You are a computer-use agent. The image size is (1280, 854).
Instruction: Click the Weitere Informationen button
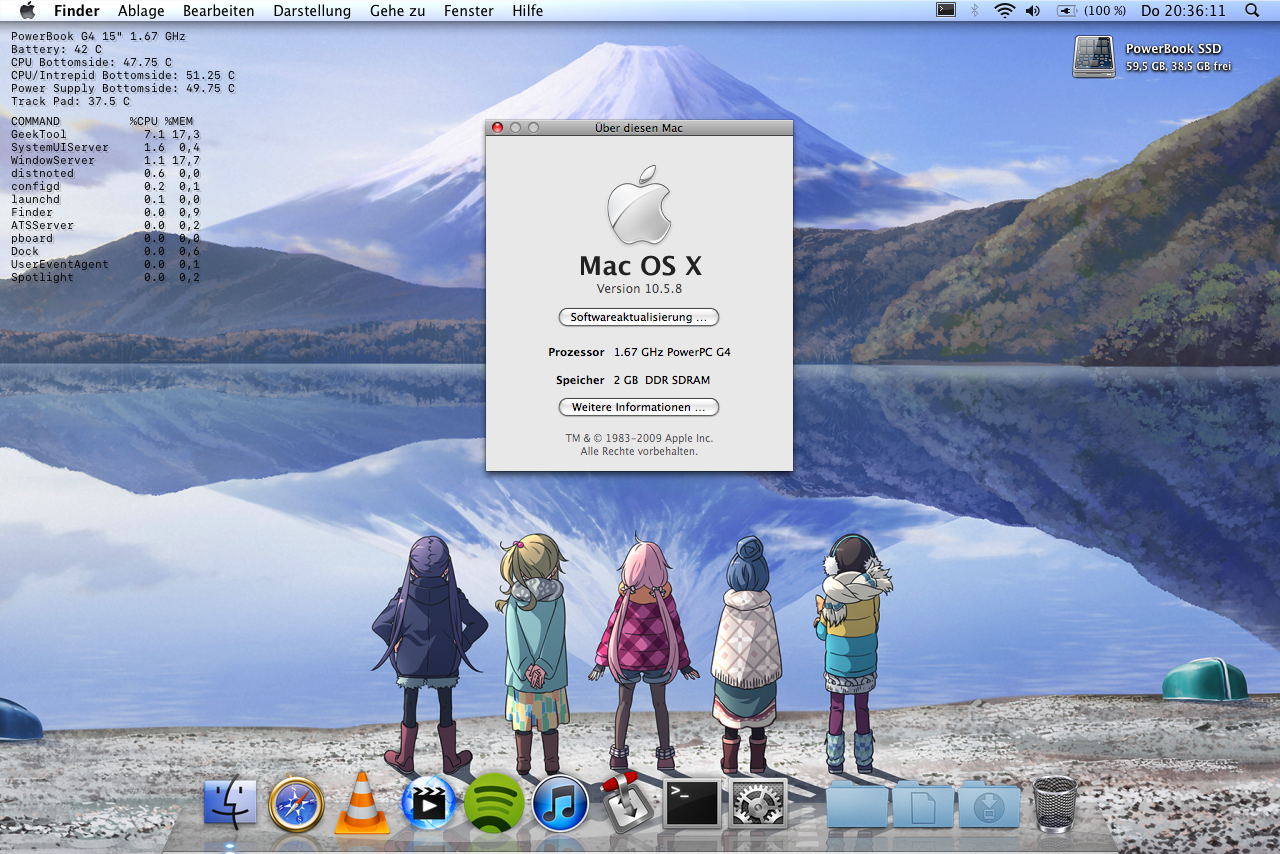(x=639, y=407)
